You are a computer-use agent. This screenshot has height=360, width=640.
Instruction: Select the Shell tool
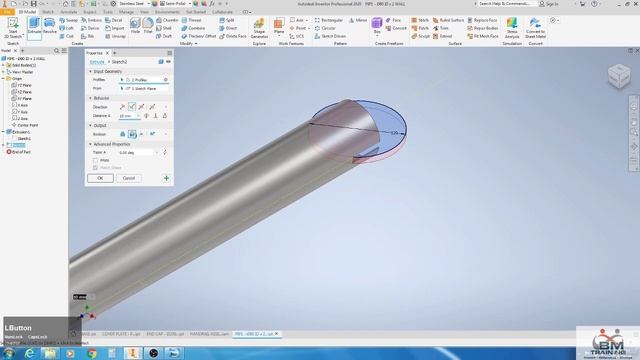(164, 28)
